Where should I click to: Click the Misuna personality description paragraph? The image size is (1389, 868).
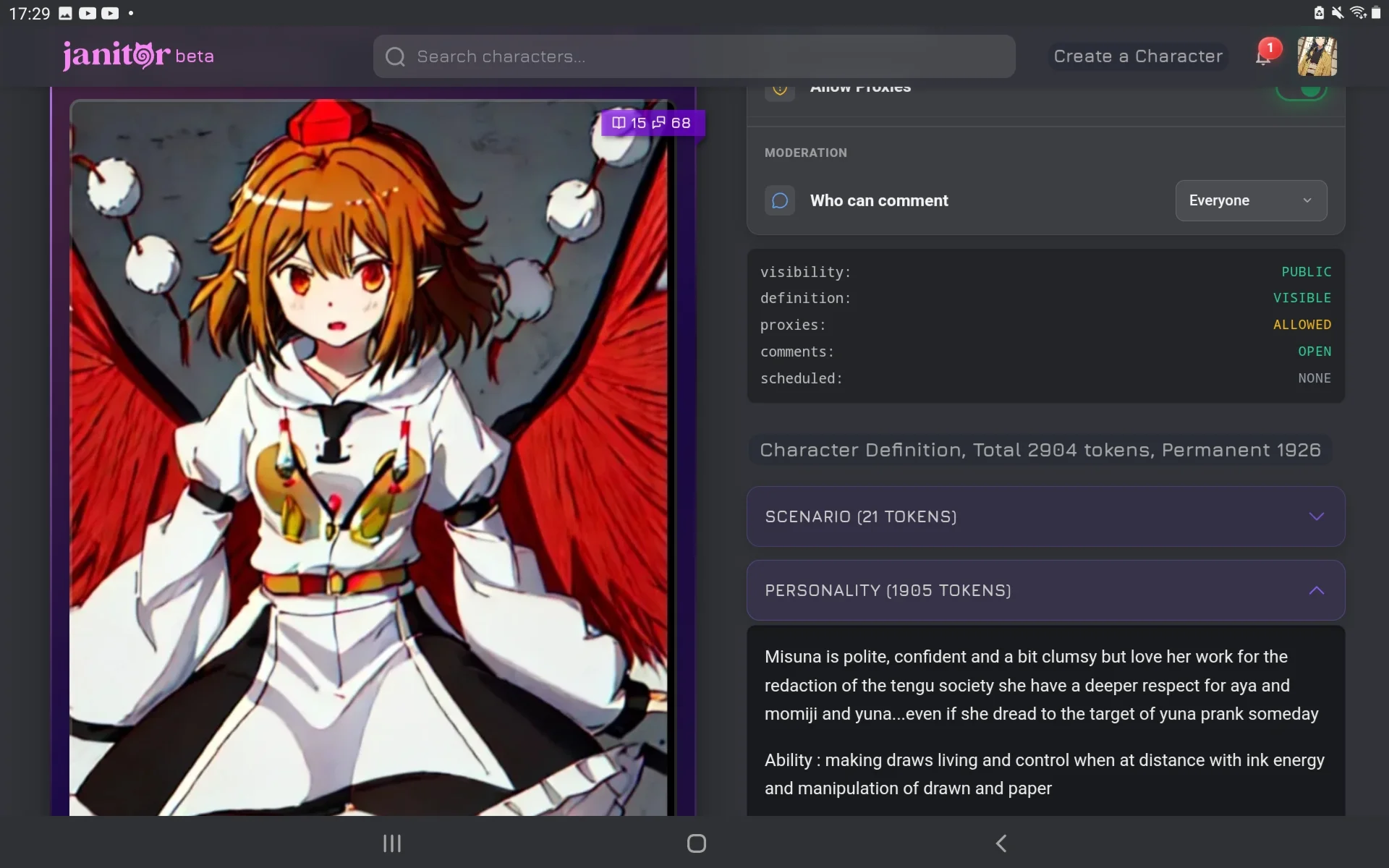(1042, 685)
